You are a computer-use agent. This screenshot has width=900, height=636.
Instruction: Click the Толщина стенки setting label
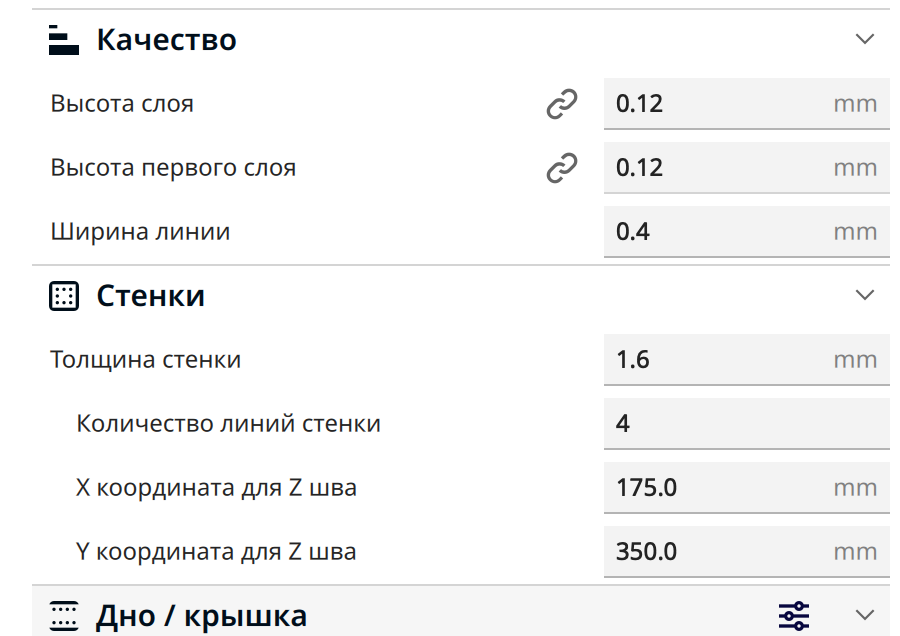coord(146,360)
